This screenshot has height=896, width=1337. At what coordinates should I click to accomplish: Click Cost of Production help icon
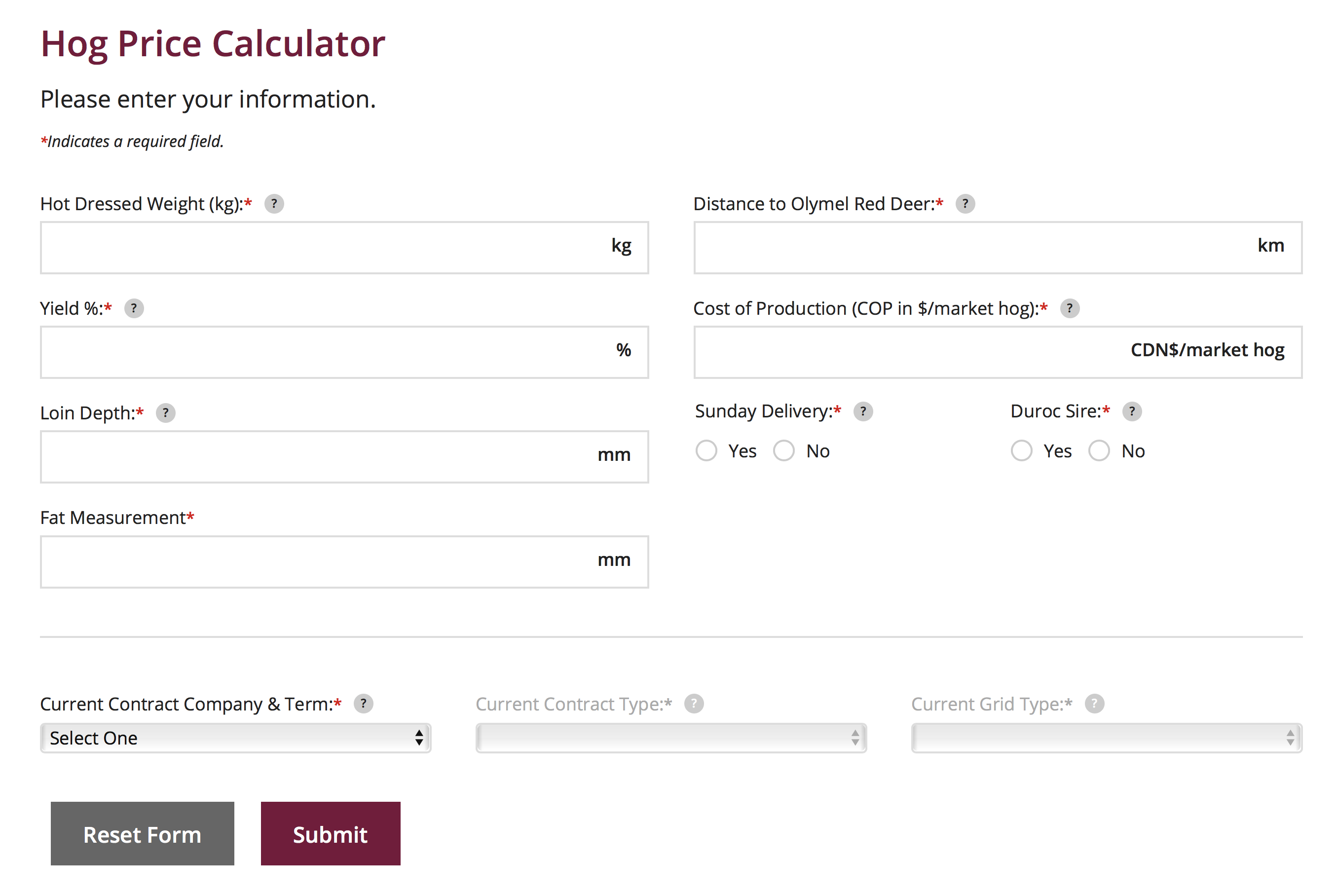(x=1070, y=308)
